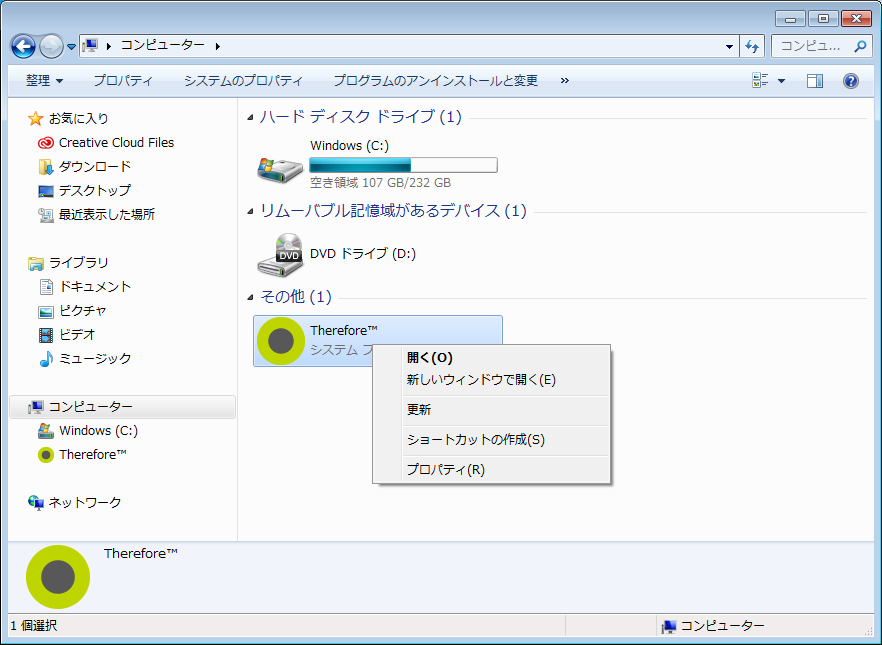Change the view with the view icon
This screenshot has height=645, width=882.
pos(760,80)
